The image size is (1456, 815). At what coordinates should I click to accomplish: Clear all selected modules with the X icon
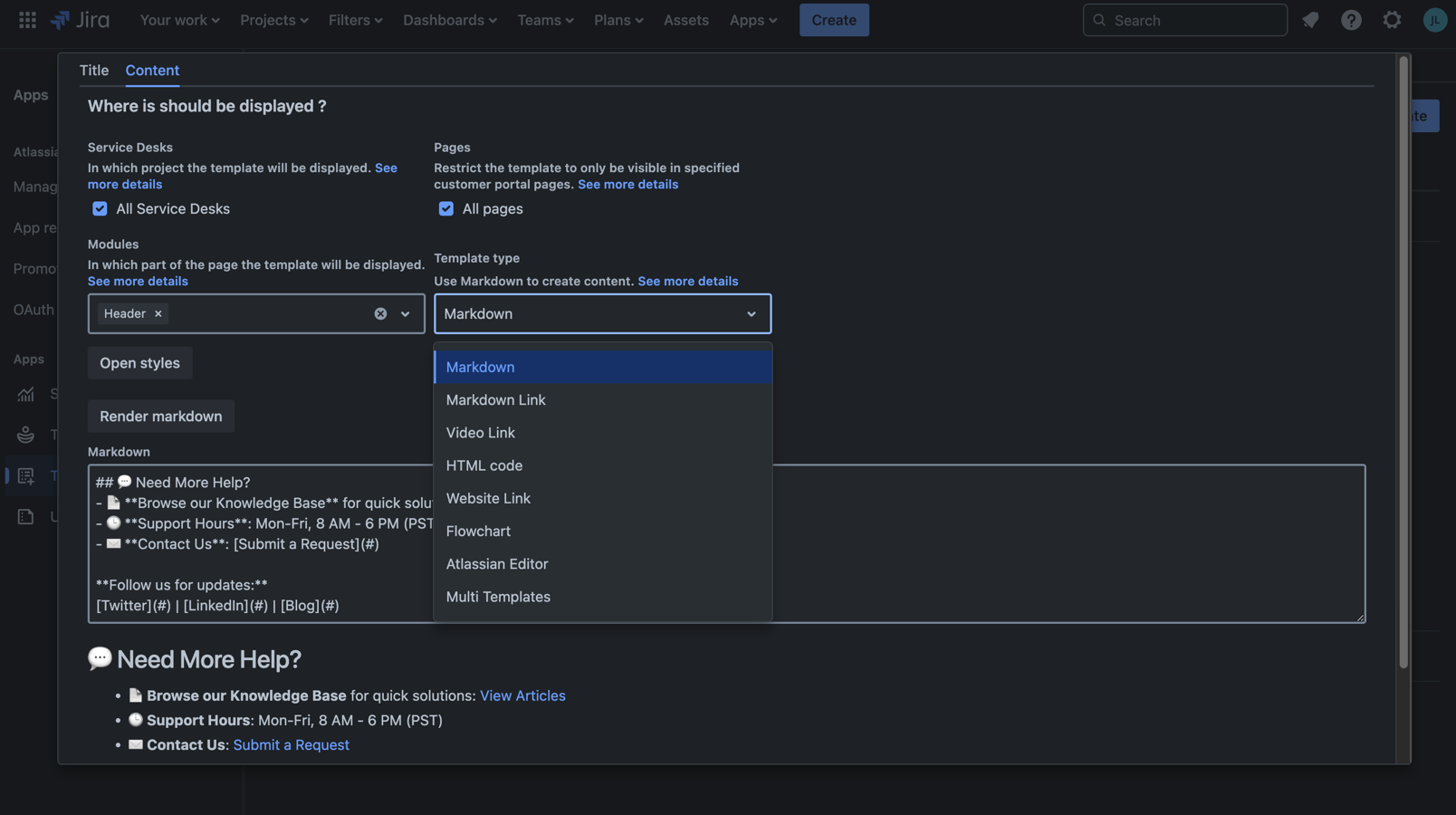[x=380, y=314]
